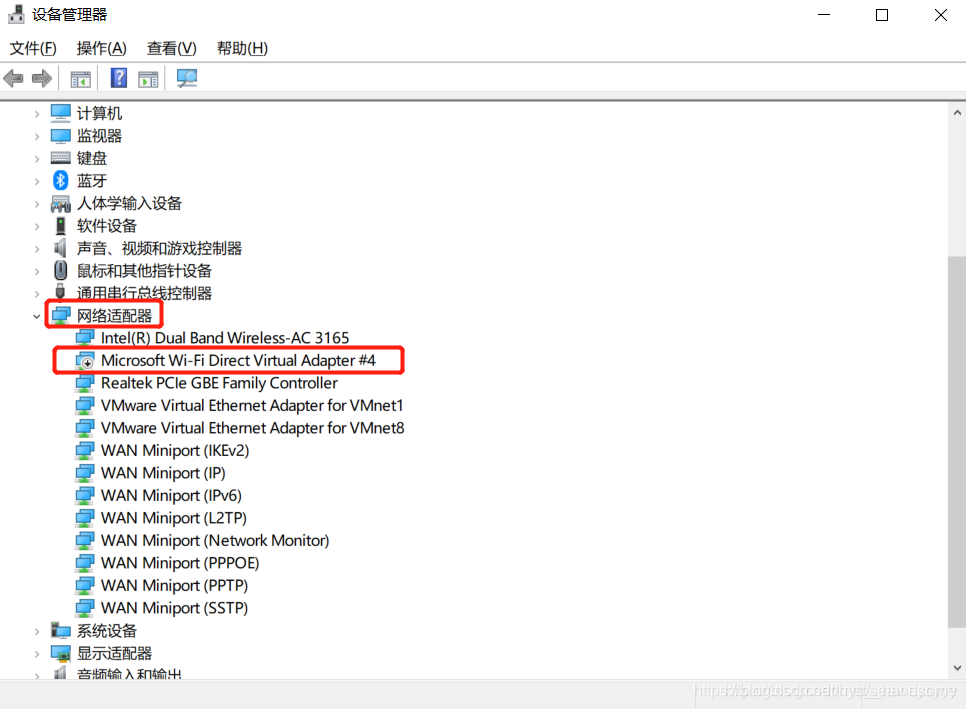966x709 pixels.
Task: Select WAN Miniport (IPv6)
Action: tap(171, 495)
